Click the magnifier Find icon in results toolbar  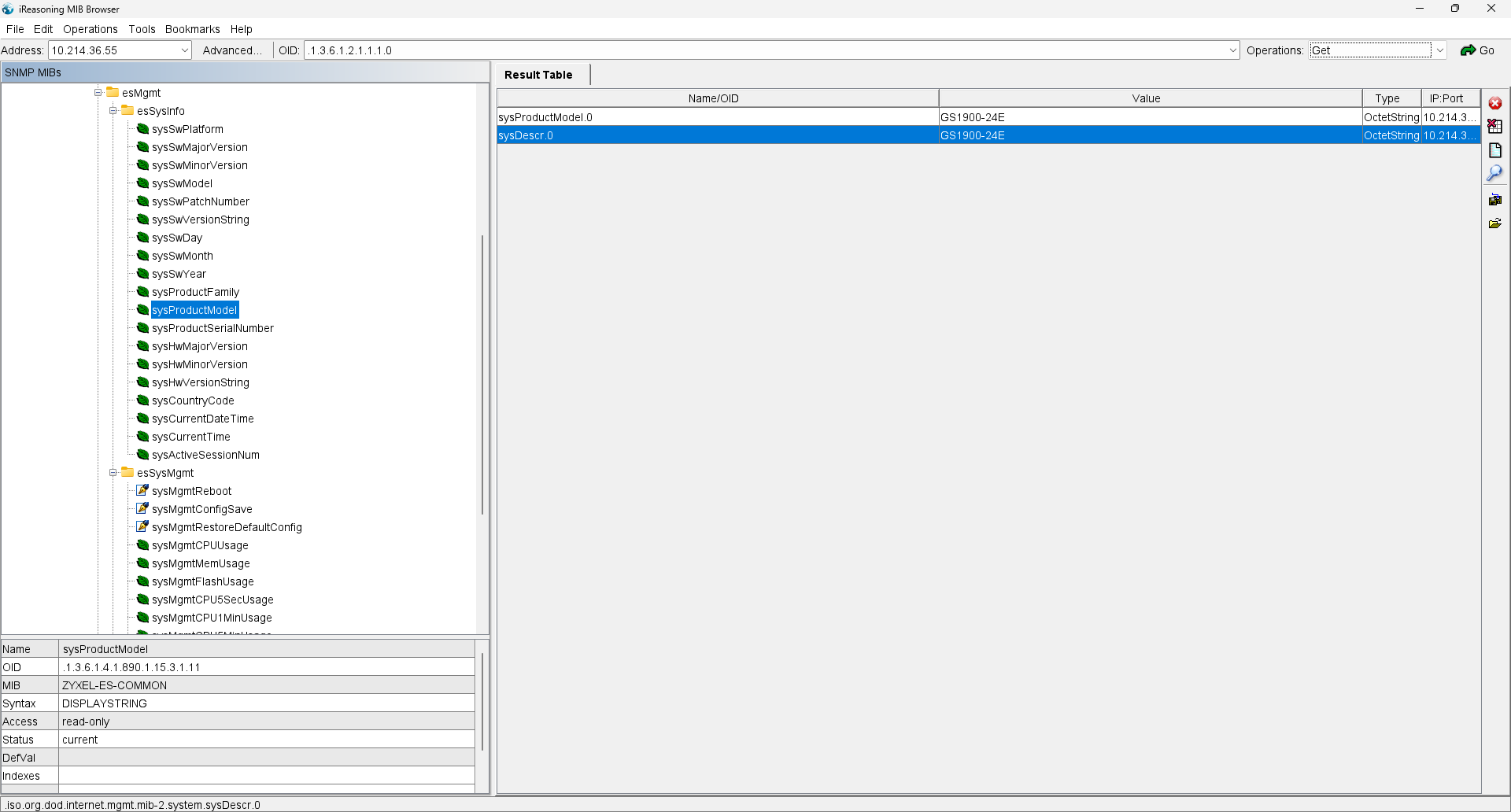(1494, 173)
